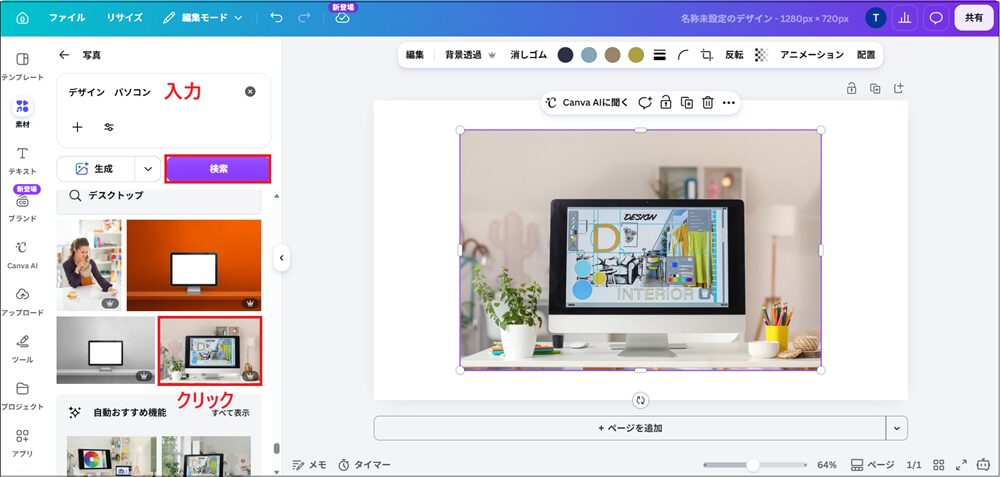The width and height of the screenshot is (1000, 477).
Task: Click the 生成 generate button
Action: pyautogui.click(x=96, y=169)
